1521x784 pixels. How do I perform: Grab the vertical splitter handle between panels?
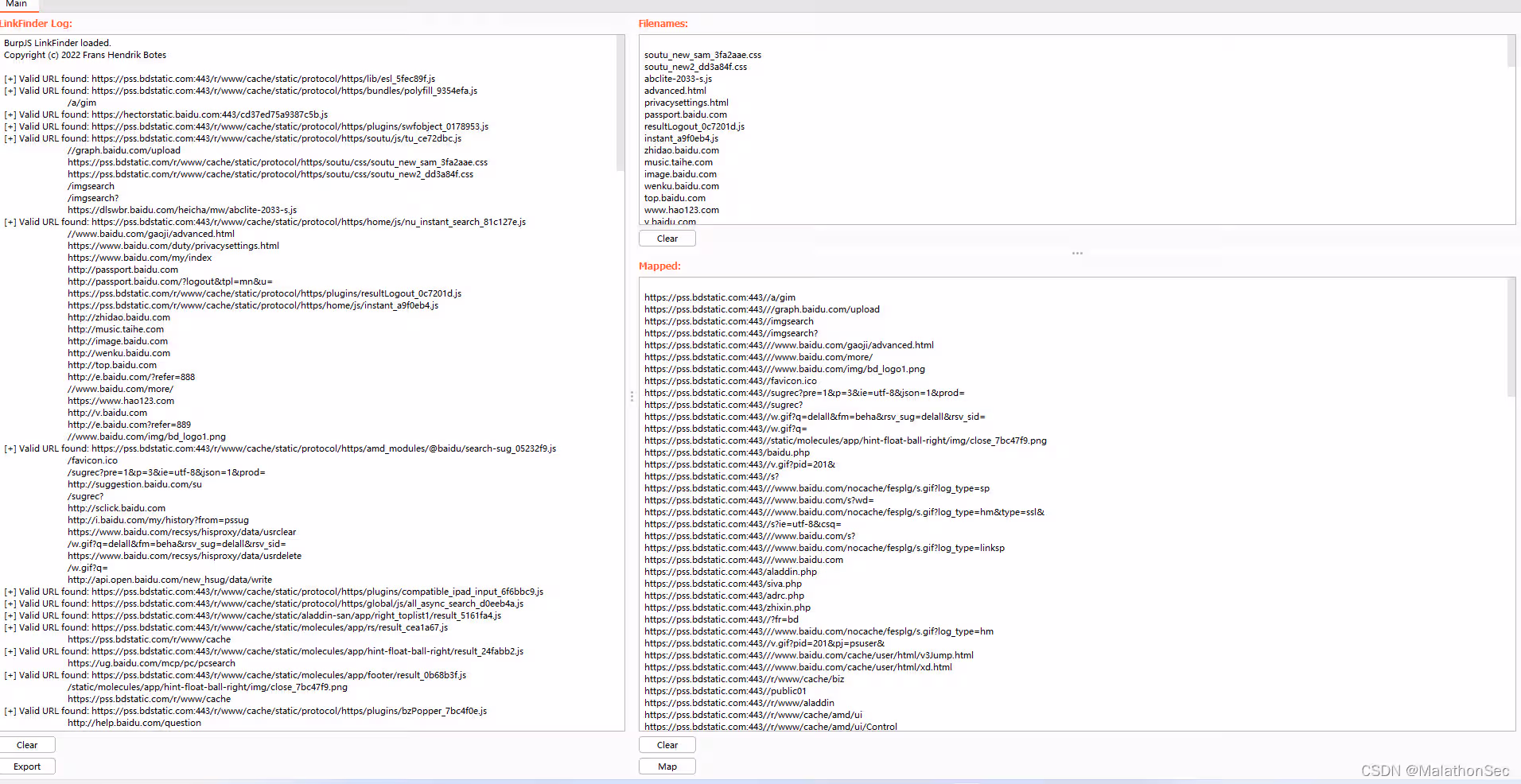point(632,396)
